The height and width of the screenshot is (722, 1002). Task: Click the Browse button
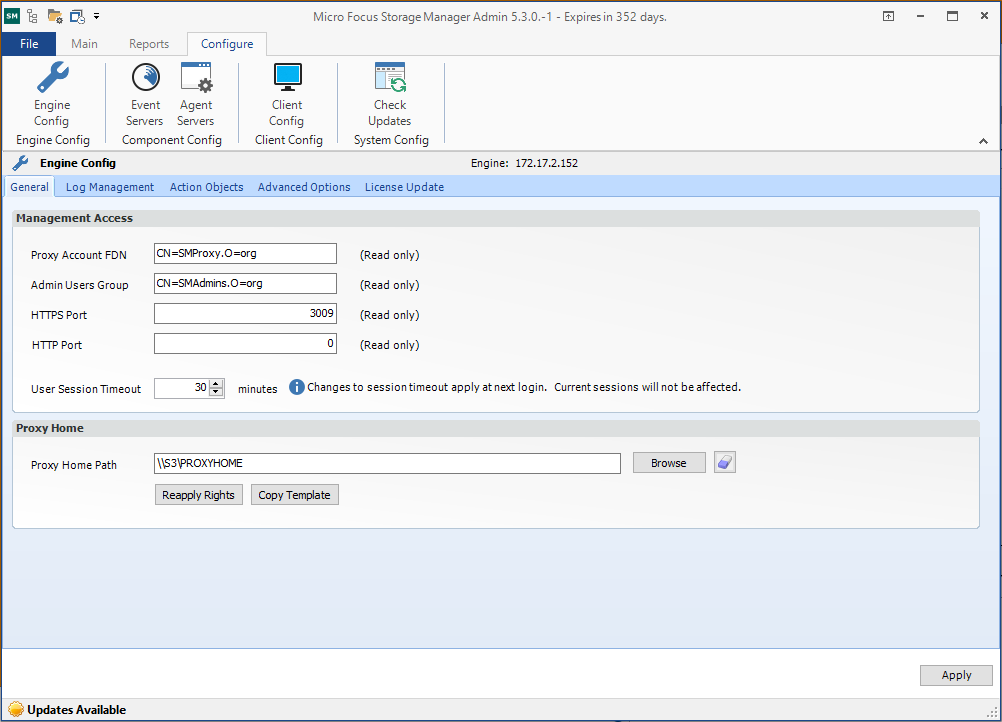tap(669, 463)
